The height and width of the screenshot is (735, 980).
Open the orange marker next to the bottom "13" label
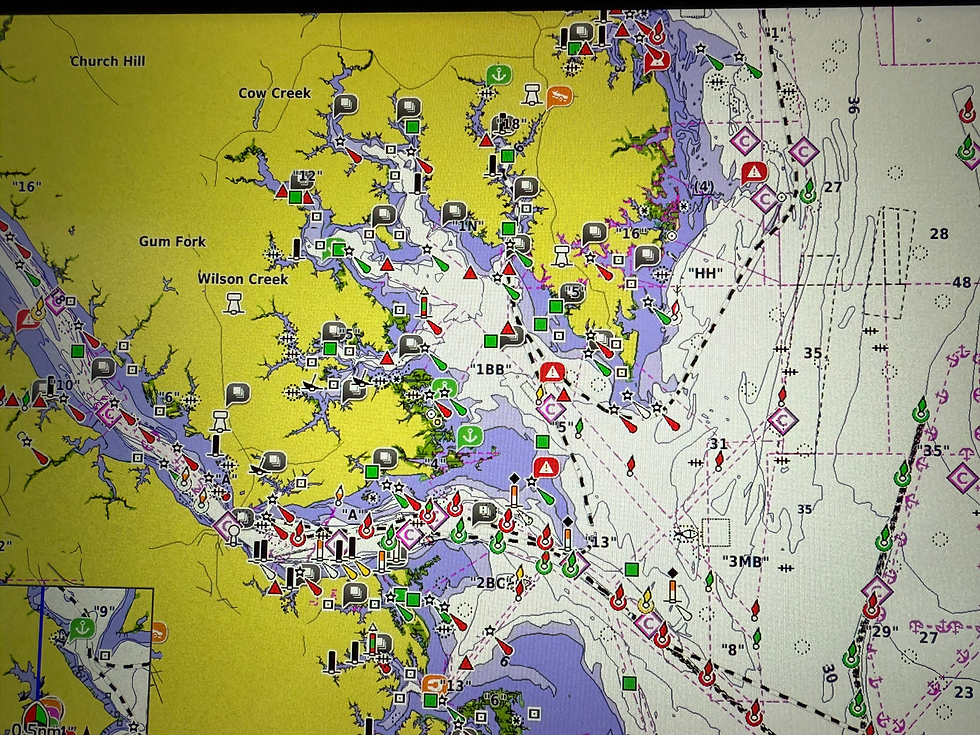pos(433,685)
